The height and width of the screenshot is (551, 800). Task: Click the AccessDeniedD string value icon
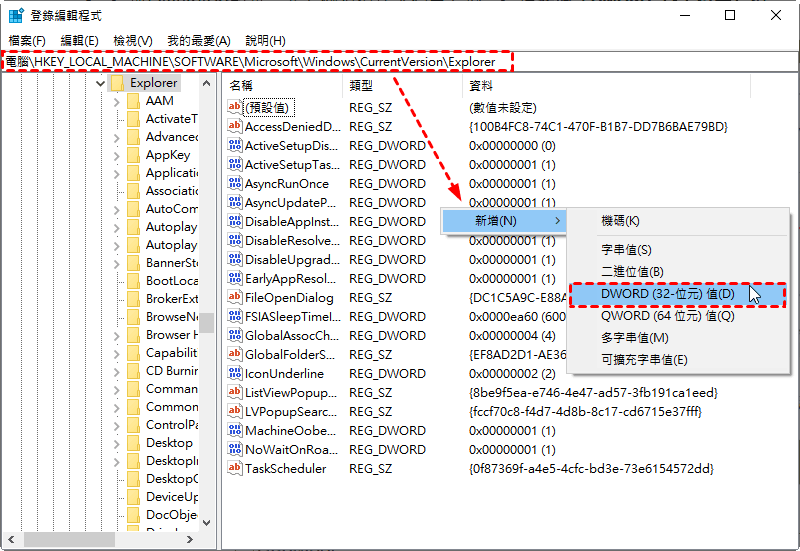coord(235,127)
